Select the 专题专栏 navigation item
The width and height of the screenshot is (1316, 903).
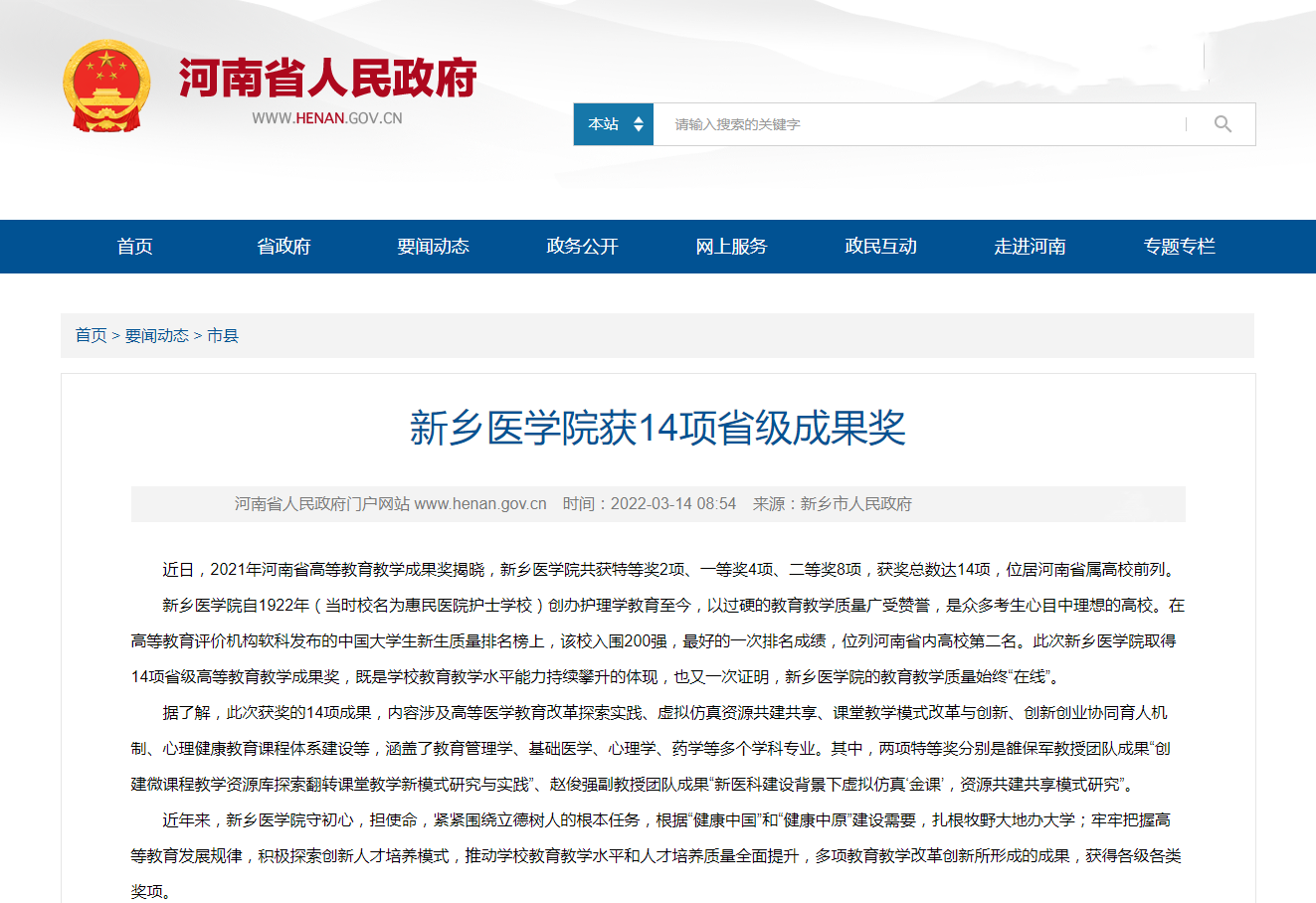1180,247
